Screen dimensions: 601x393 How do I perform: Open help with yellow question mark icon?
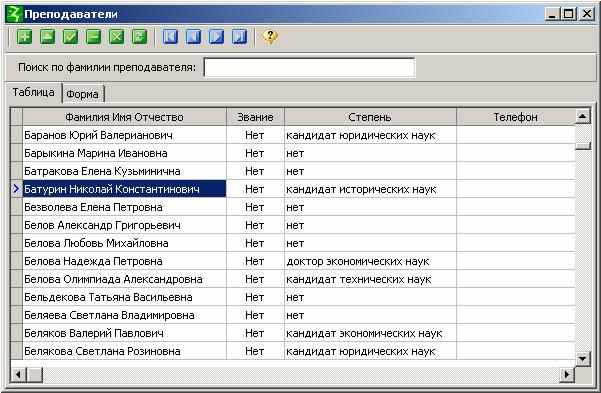tap(270, 37)
